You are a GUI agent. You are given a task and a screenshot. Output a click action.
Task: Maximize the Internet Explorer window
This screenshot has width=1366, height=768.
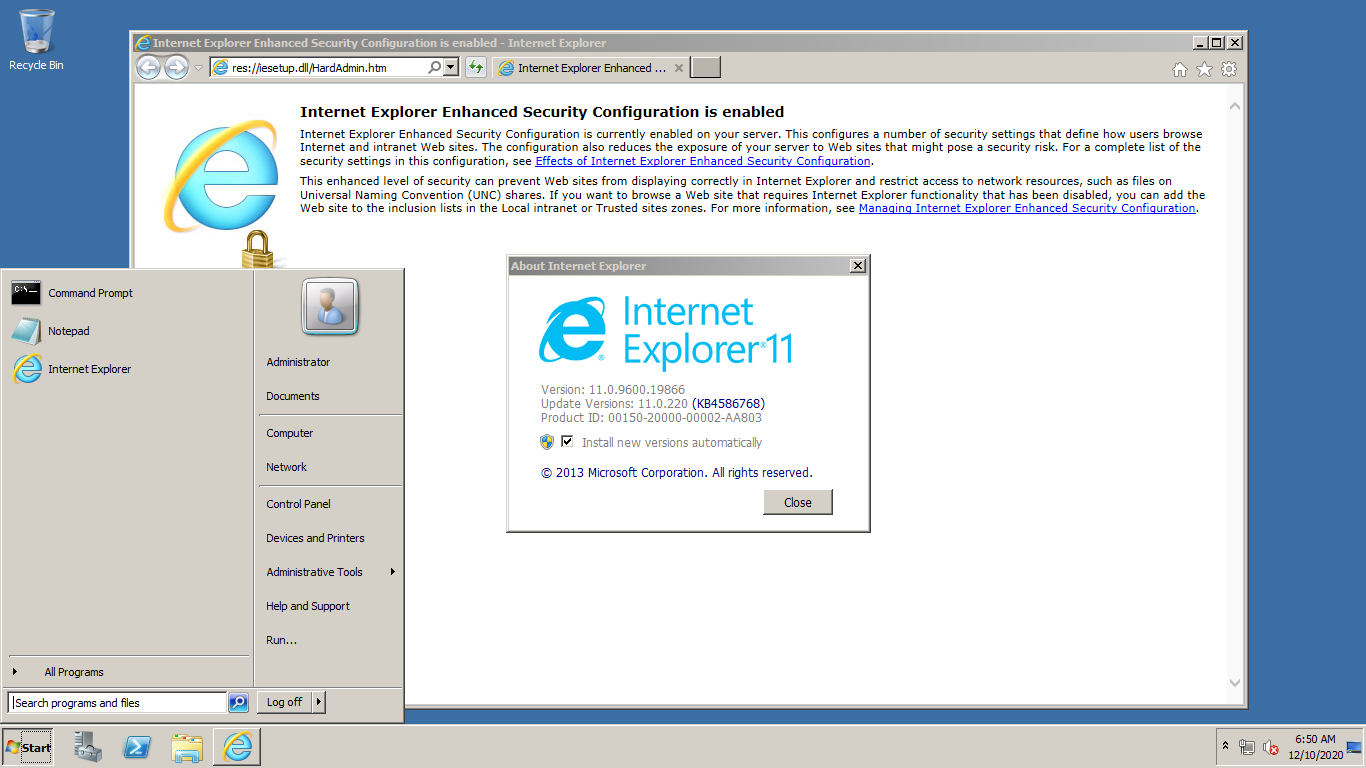[x=1216, y=43]
